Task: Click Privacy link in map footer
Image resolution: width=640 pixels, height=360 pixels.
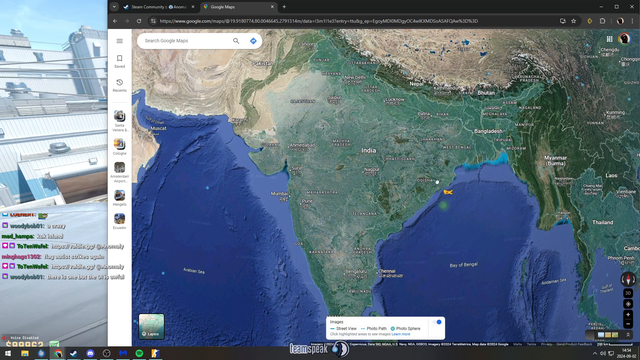Action: click(x=547, y=344)
